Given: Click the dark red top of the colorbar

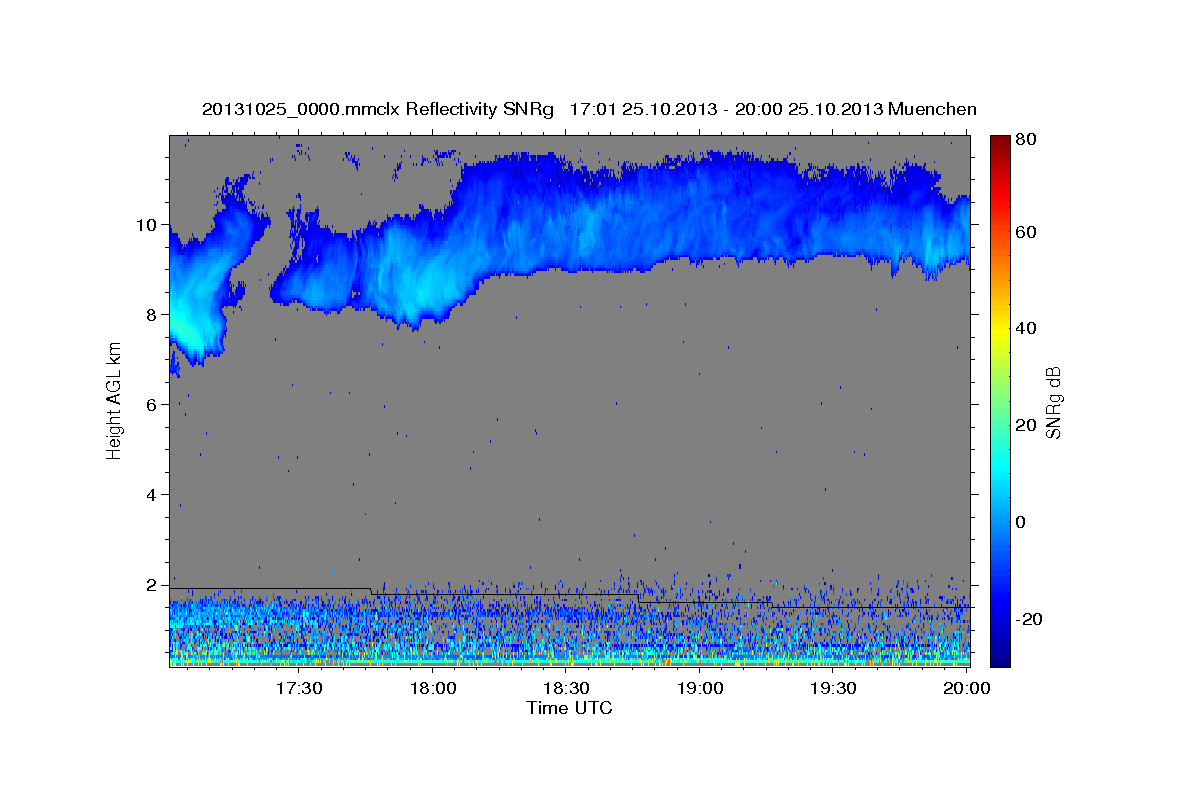Looking at the screenshot, I should point(1000,143).
